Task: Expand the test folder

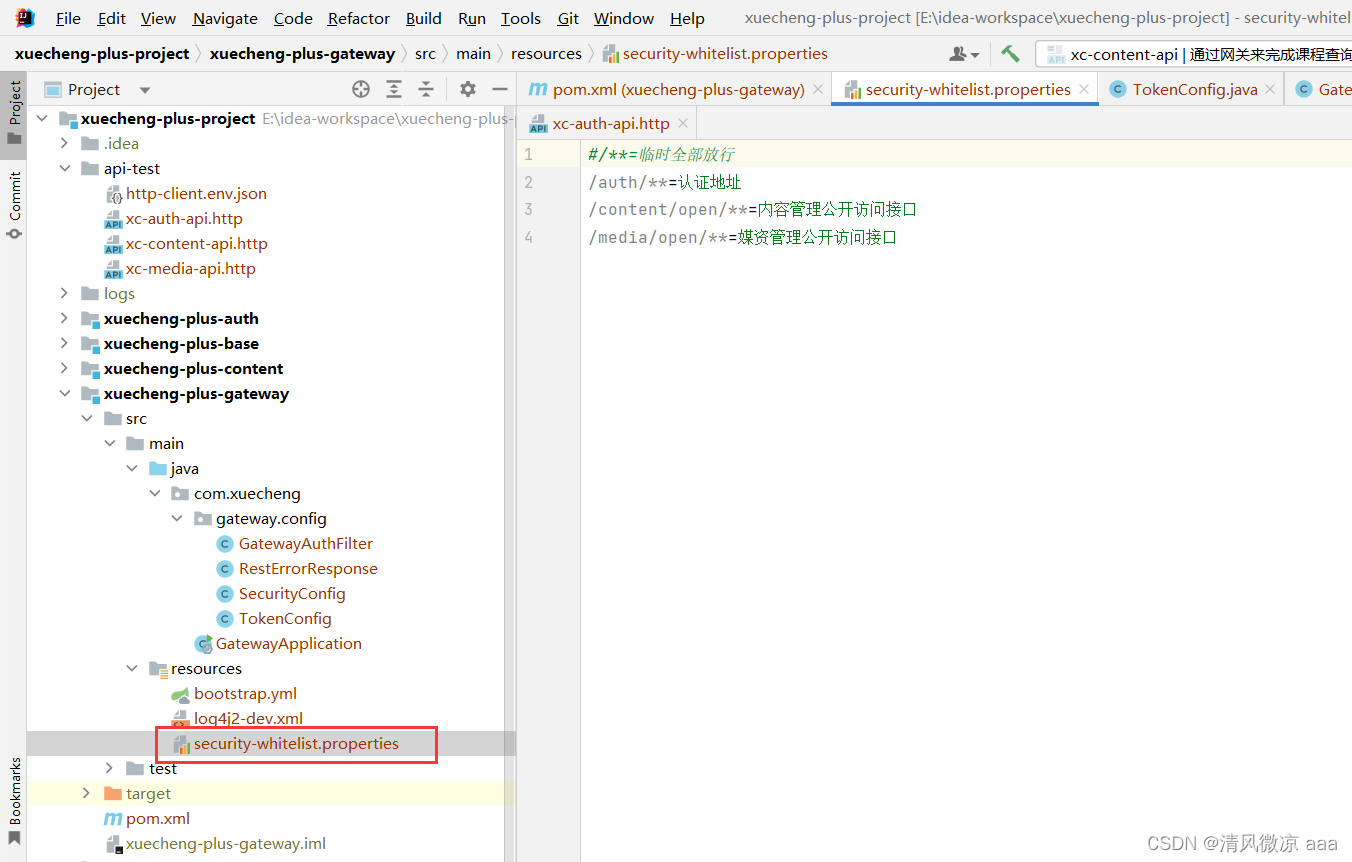Action: [110, 768]
